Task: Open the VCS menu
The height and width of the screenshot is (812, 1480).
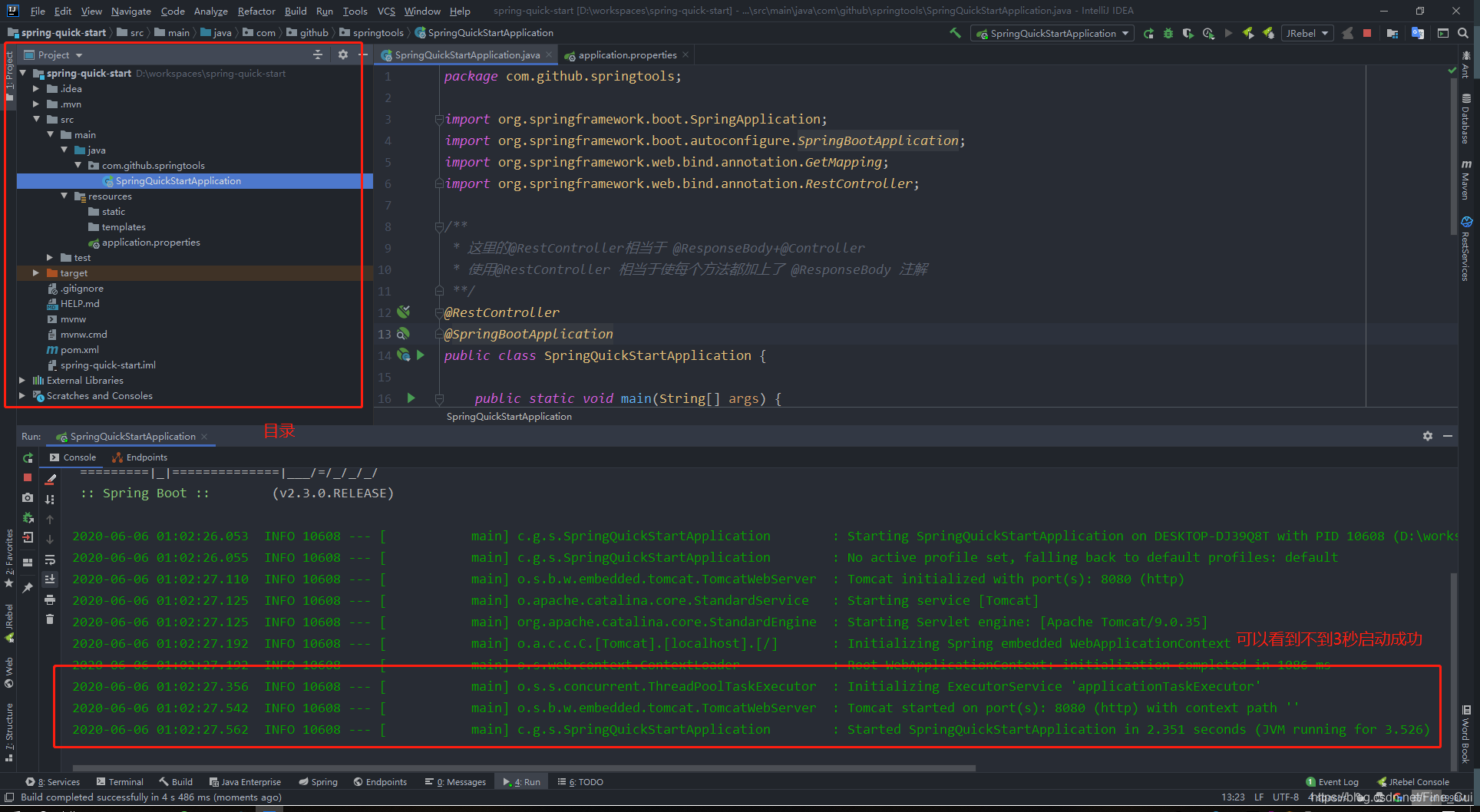Action: (x=386, y=11)
